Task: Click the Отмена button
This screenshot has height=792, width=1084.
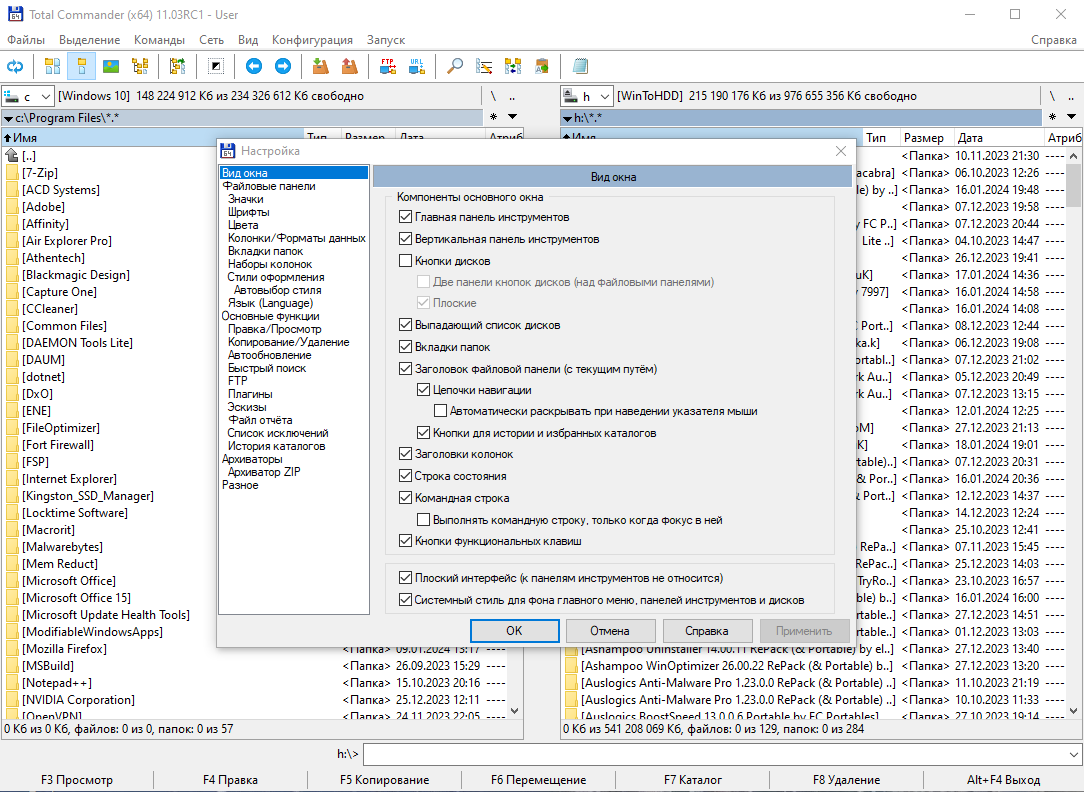Action: tap(610, 631)
